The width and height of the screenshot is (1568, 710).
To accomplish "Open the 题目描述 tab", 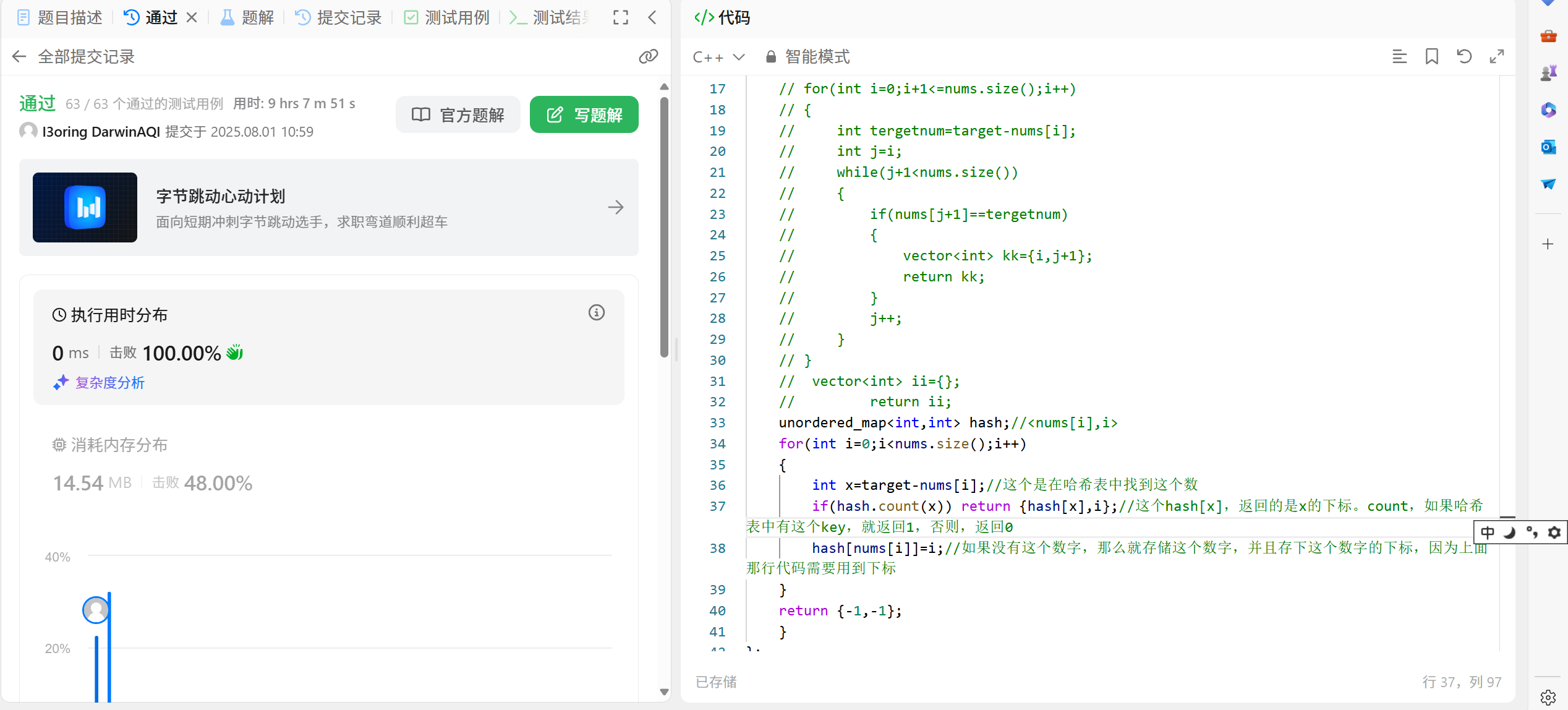I will pos(59,17).
